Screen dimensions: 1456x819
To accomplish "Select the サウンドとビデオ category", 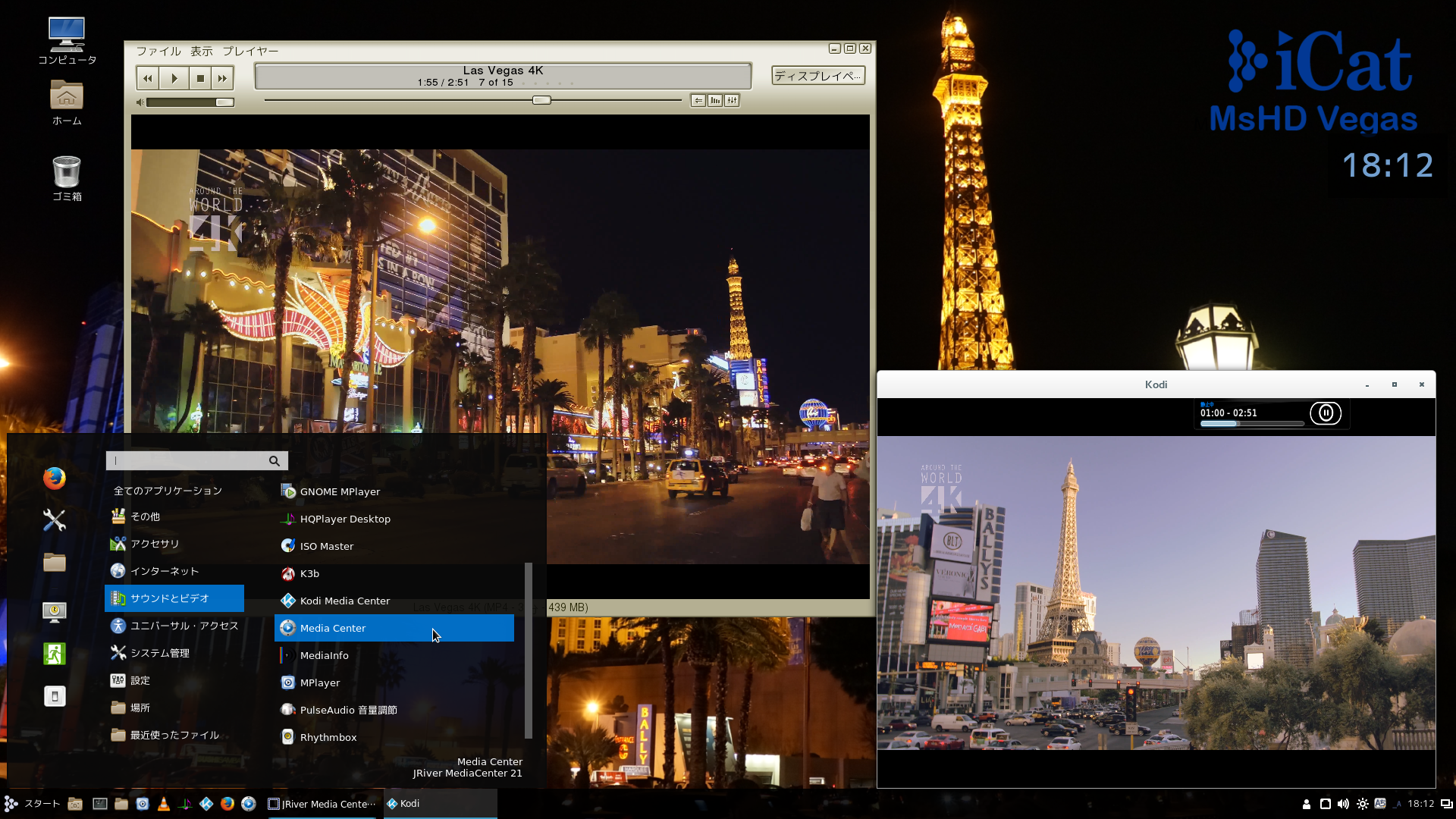I will point(174,598).
